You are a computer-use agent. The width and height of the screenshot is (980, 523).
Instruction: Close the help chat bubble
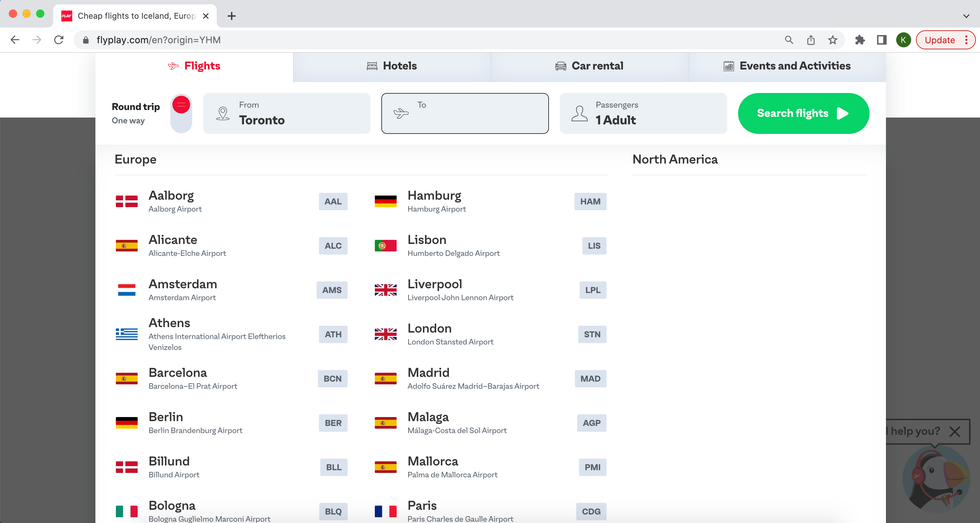954,431
